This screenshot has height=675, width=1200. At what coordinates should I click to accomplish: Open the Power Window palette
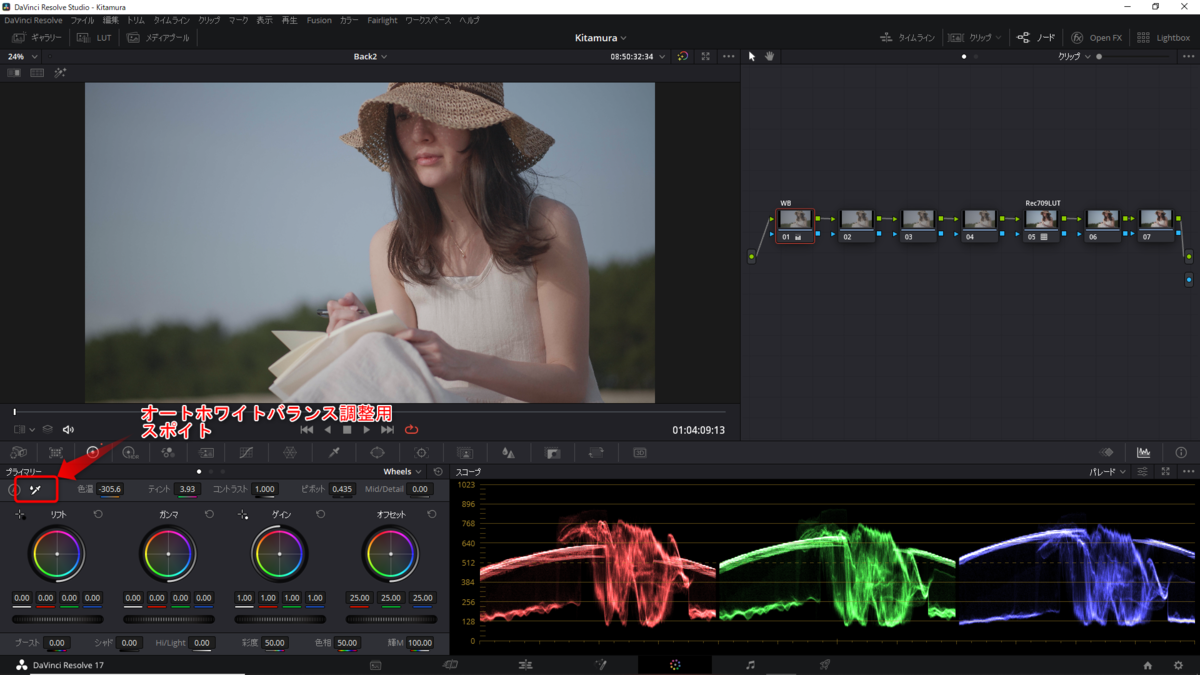[377, 453]
